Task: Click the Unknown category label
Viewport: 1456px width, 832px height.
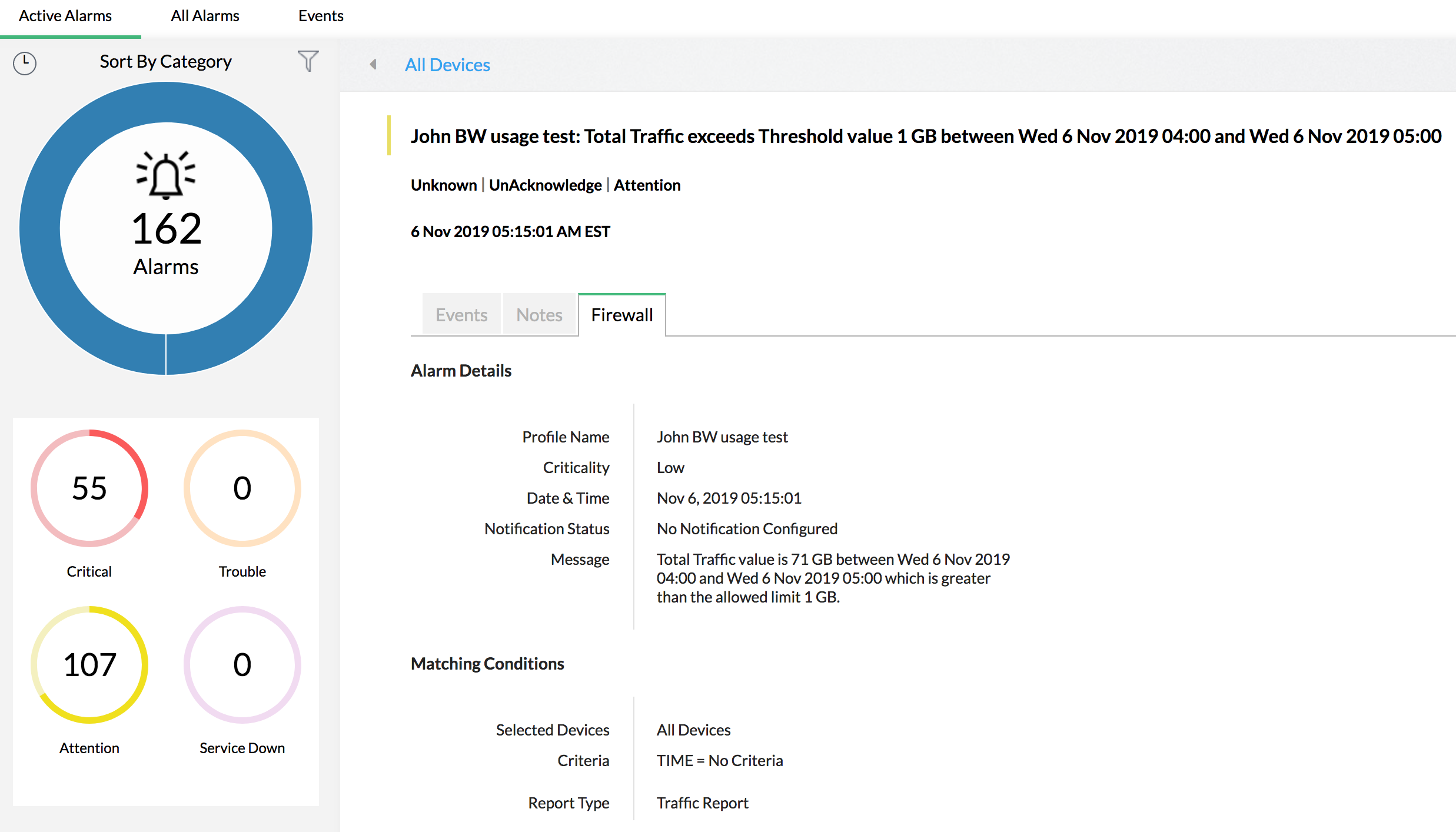Action: [444, 185]
